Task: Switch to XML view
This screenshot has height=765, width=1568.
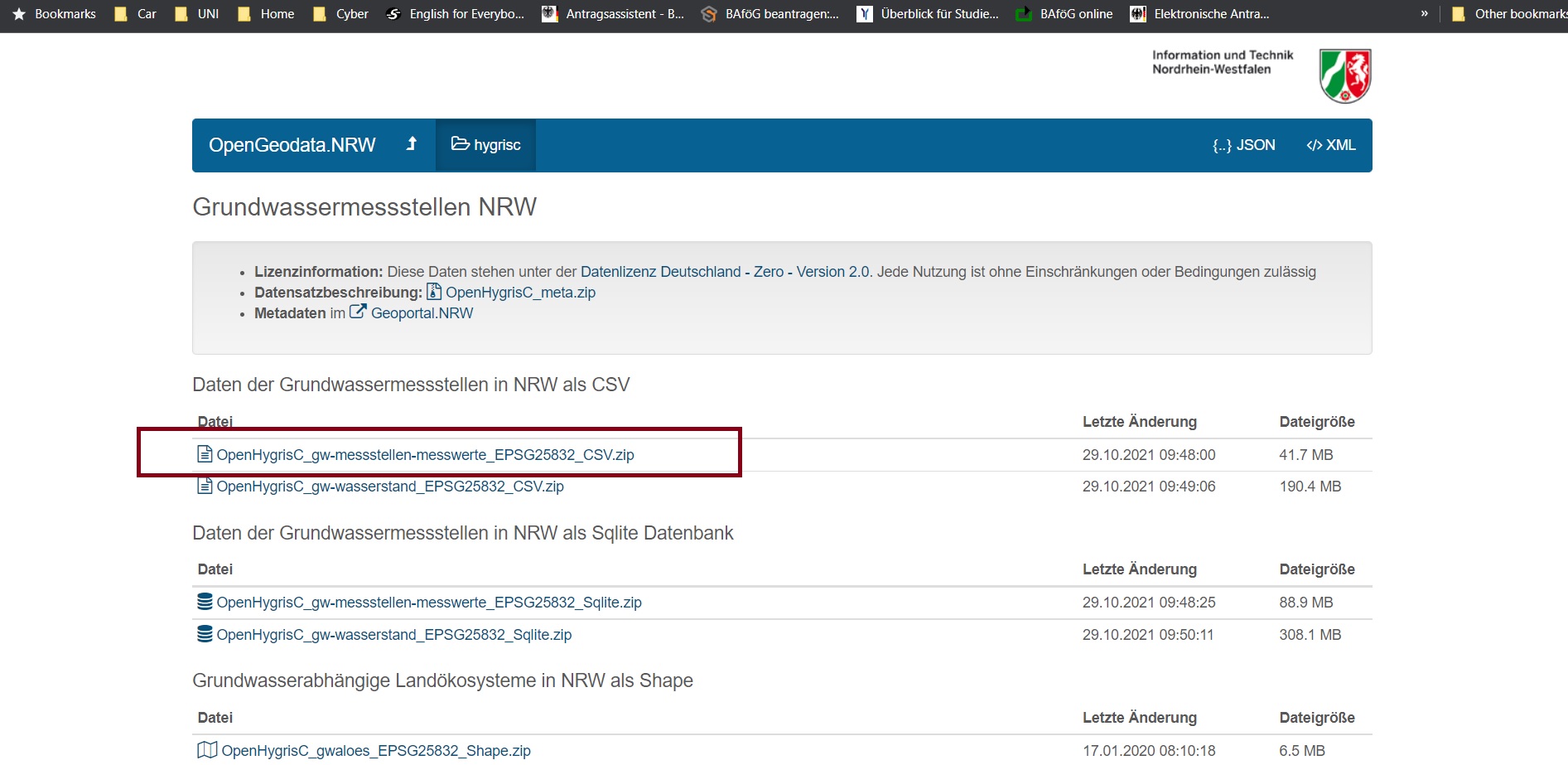Action: [x=1330, y=145]
